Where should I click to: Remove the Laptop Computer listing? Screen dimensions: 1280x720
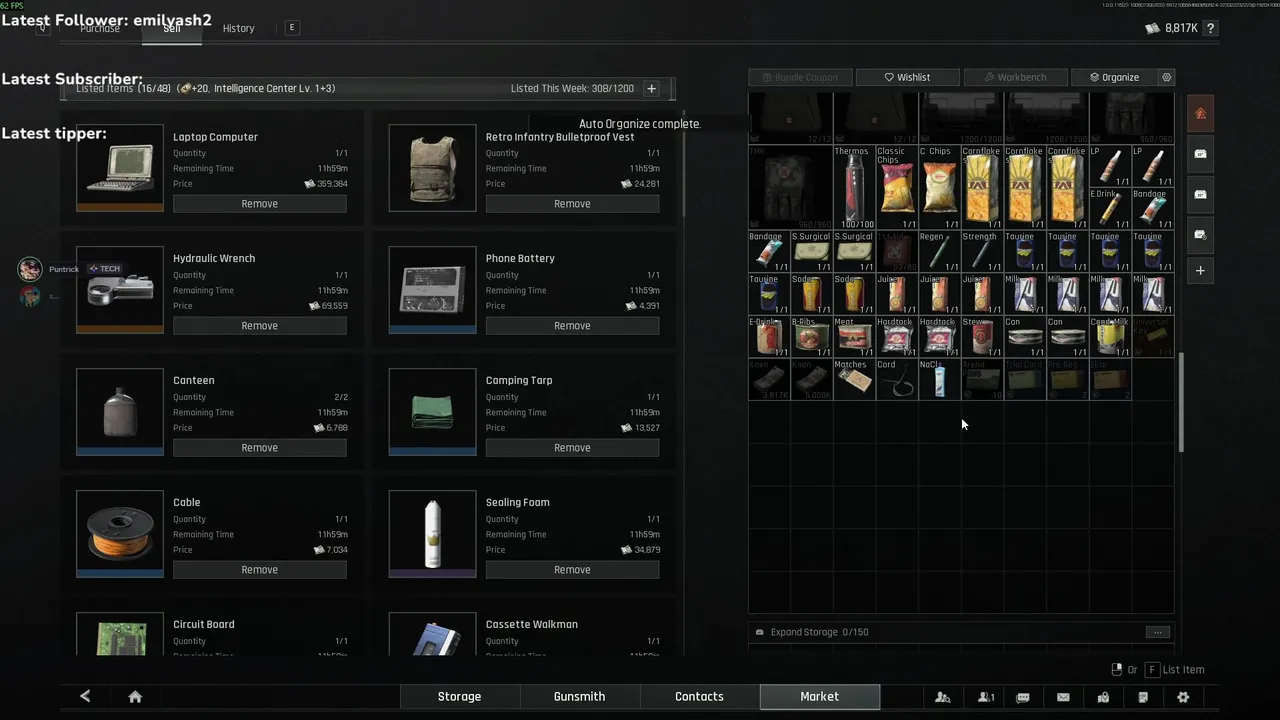260,204
